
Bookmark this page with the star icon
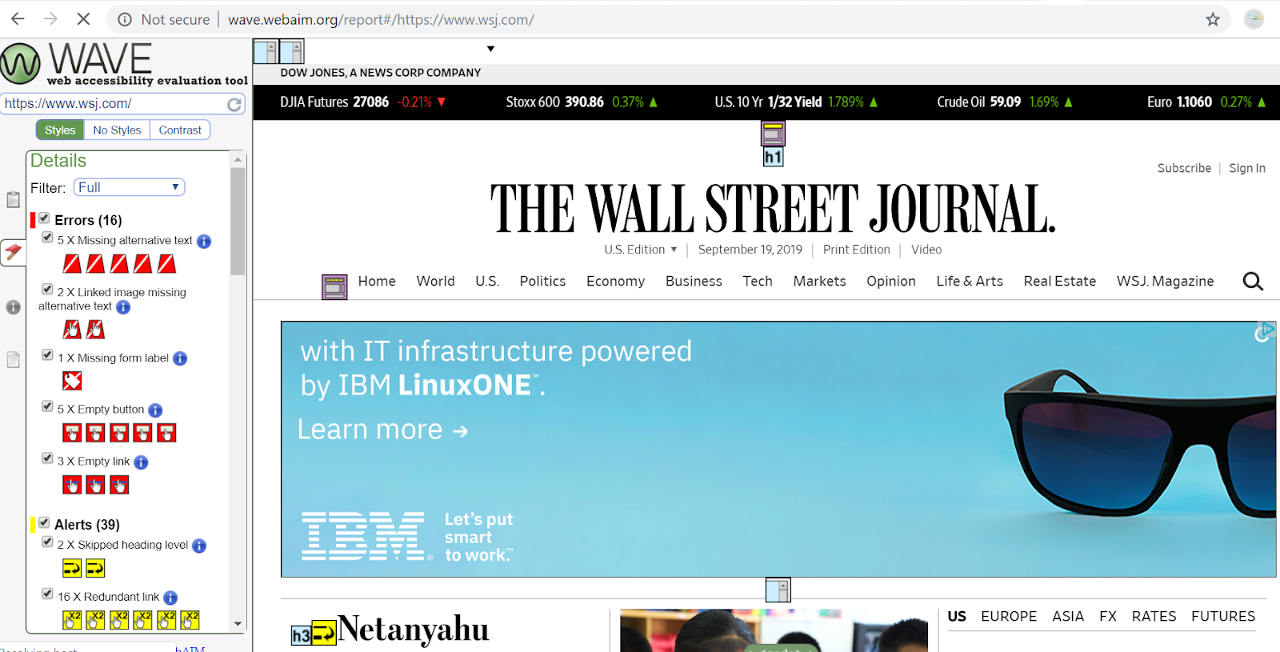1213,19
